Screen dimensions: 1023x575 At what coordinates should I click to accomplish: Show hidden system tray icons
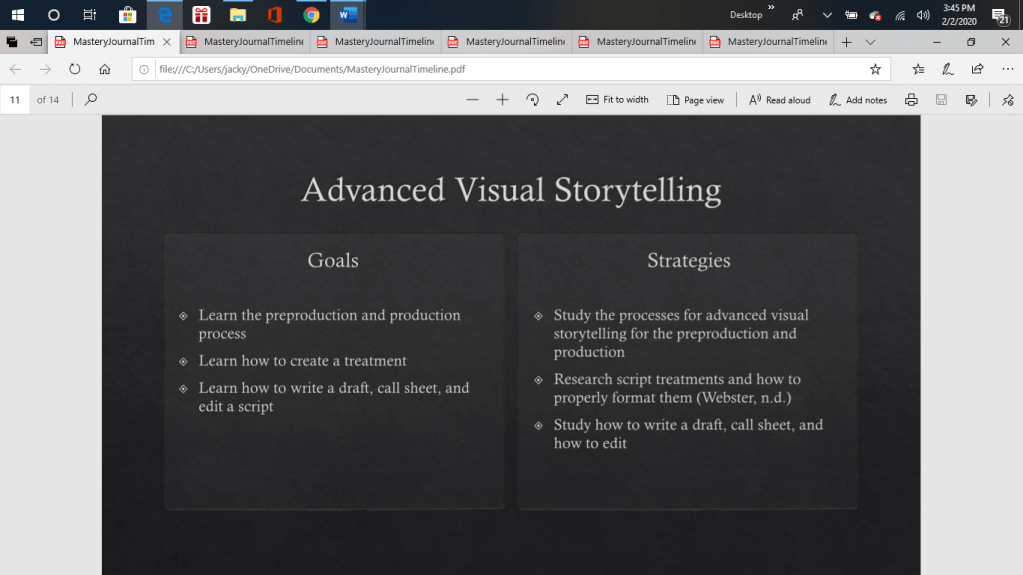[x=827, y=15]
